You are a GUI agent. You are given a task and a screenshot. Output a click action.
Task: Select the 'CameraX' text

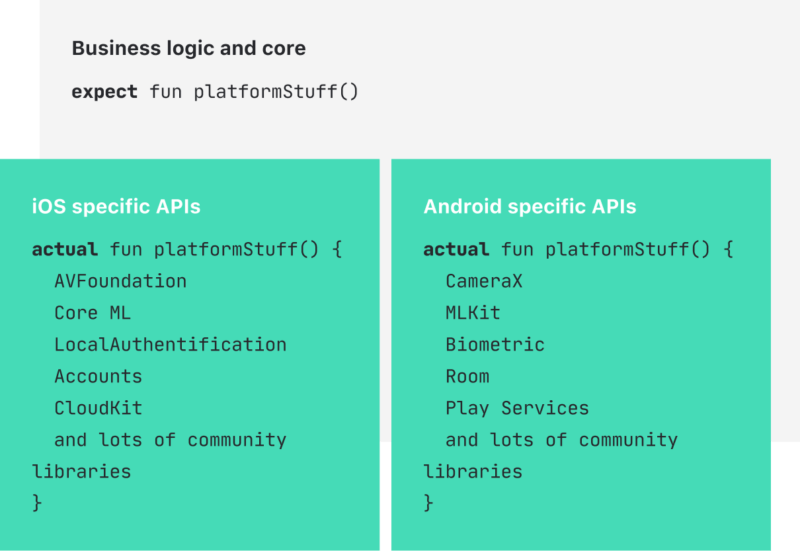click(x=484, y=281)
